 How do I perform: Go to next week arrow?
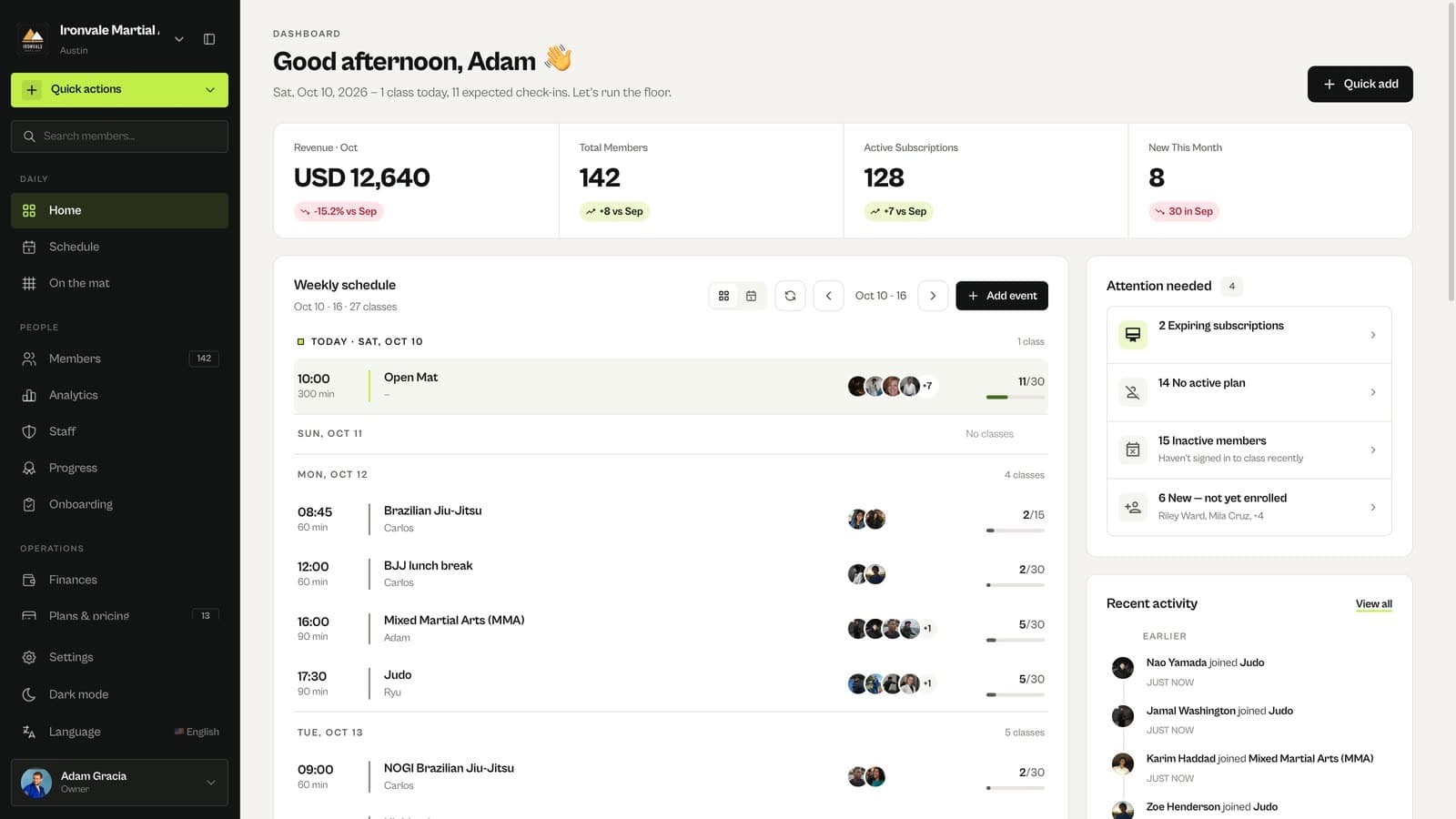pos(933,296)
